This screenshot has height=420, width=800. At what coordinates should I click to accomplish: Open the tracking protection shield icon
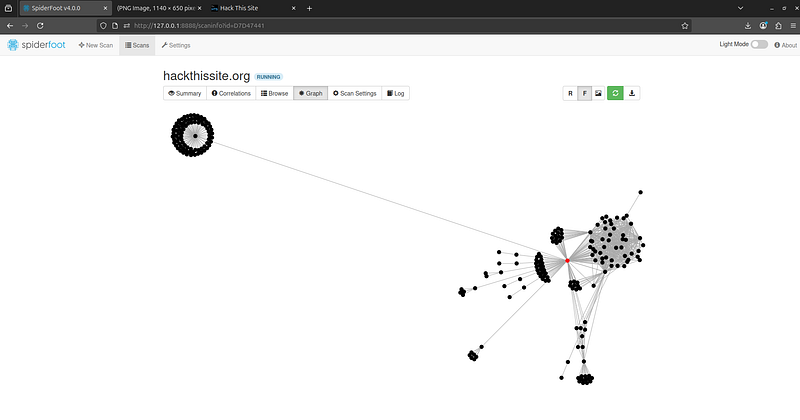[x=103, y=26]
